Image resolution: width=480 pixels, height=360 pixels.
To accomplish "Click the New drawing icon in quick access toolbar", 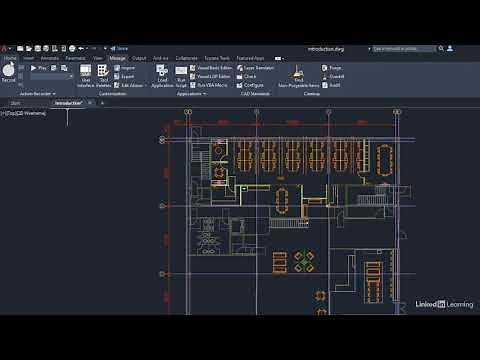I will tap(20, 49).
